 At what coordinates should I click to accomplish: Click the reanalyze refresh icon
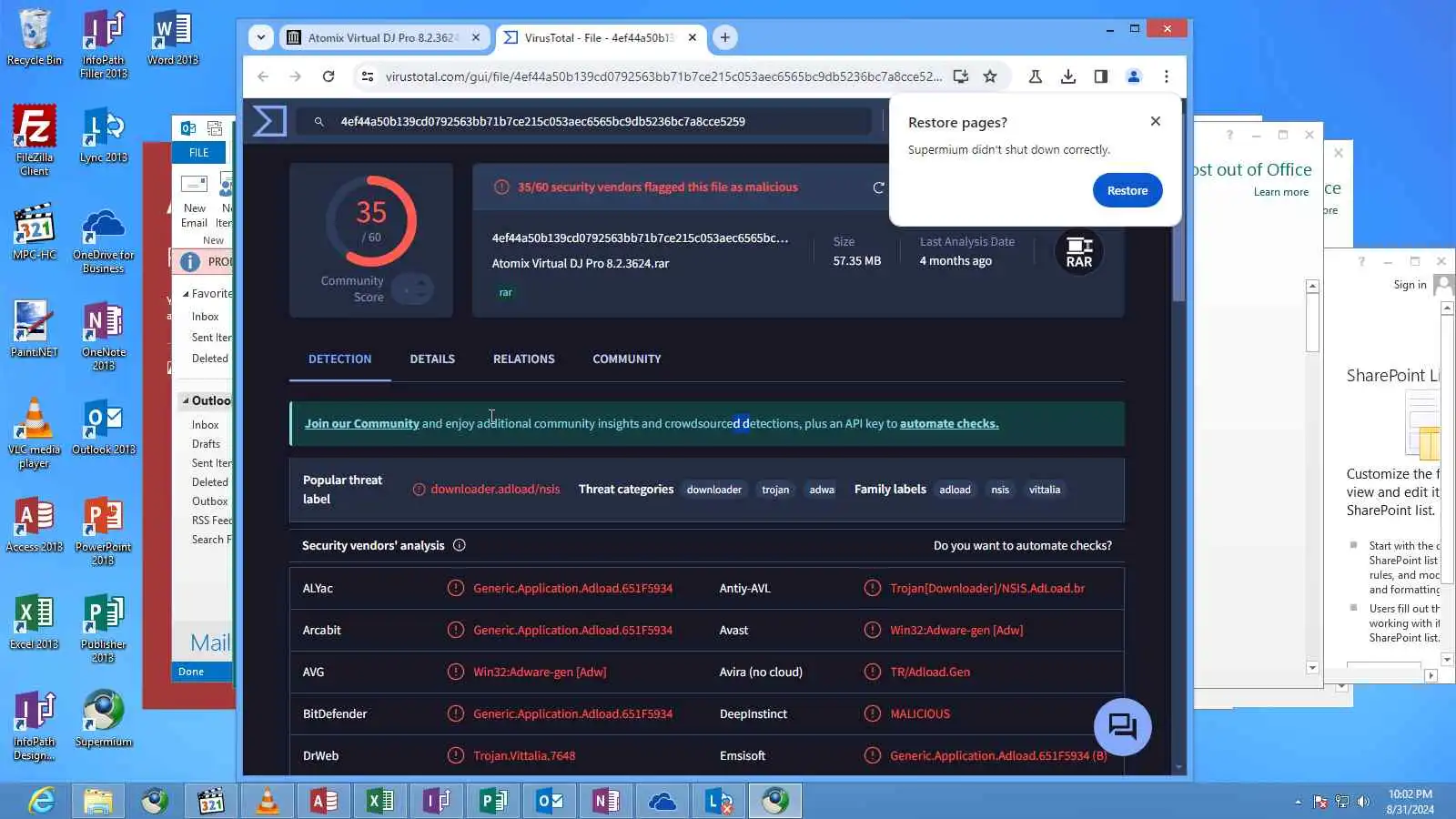point(878,187)
